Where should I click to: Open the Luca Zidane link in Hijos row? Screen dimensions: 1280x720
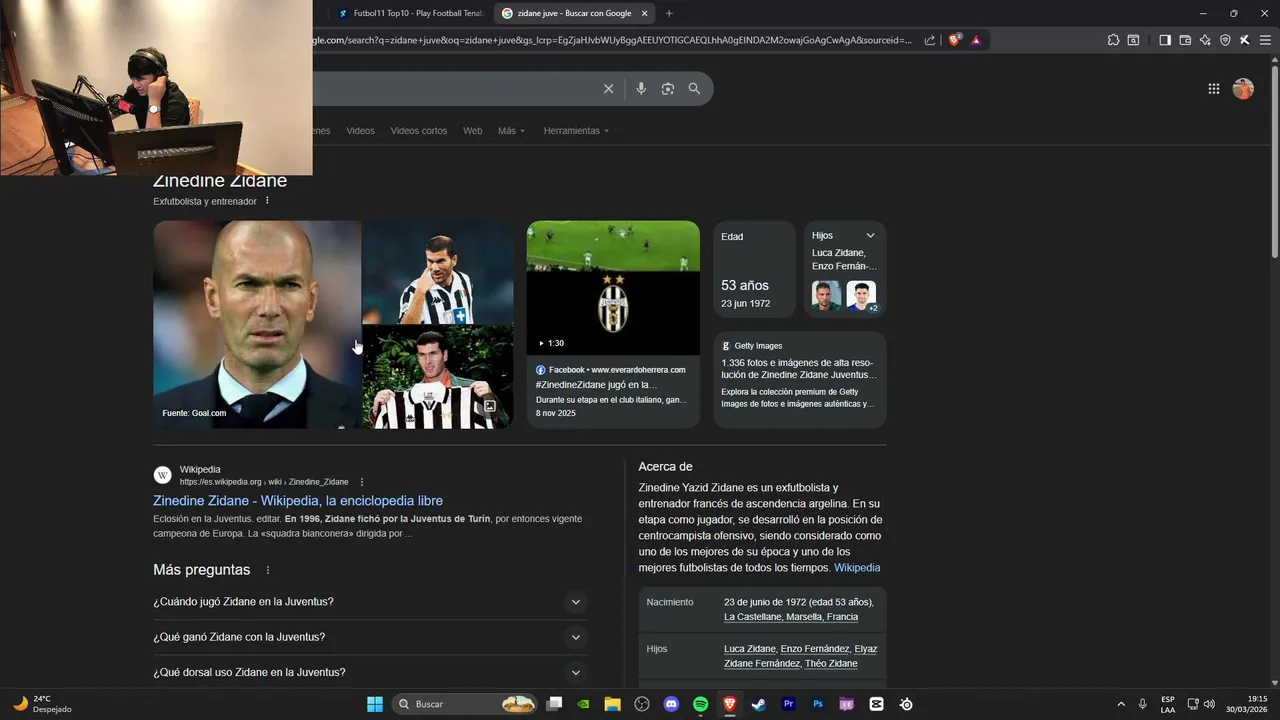coord(750,649)
